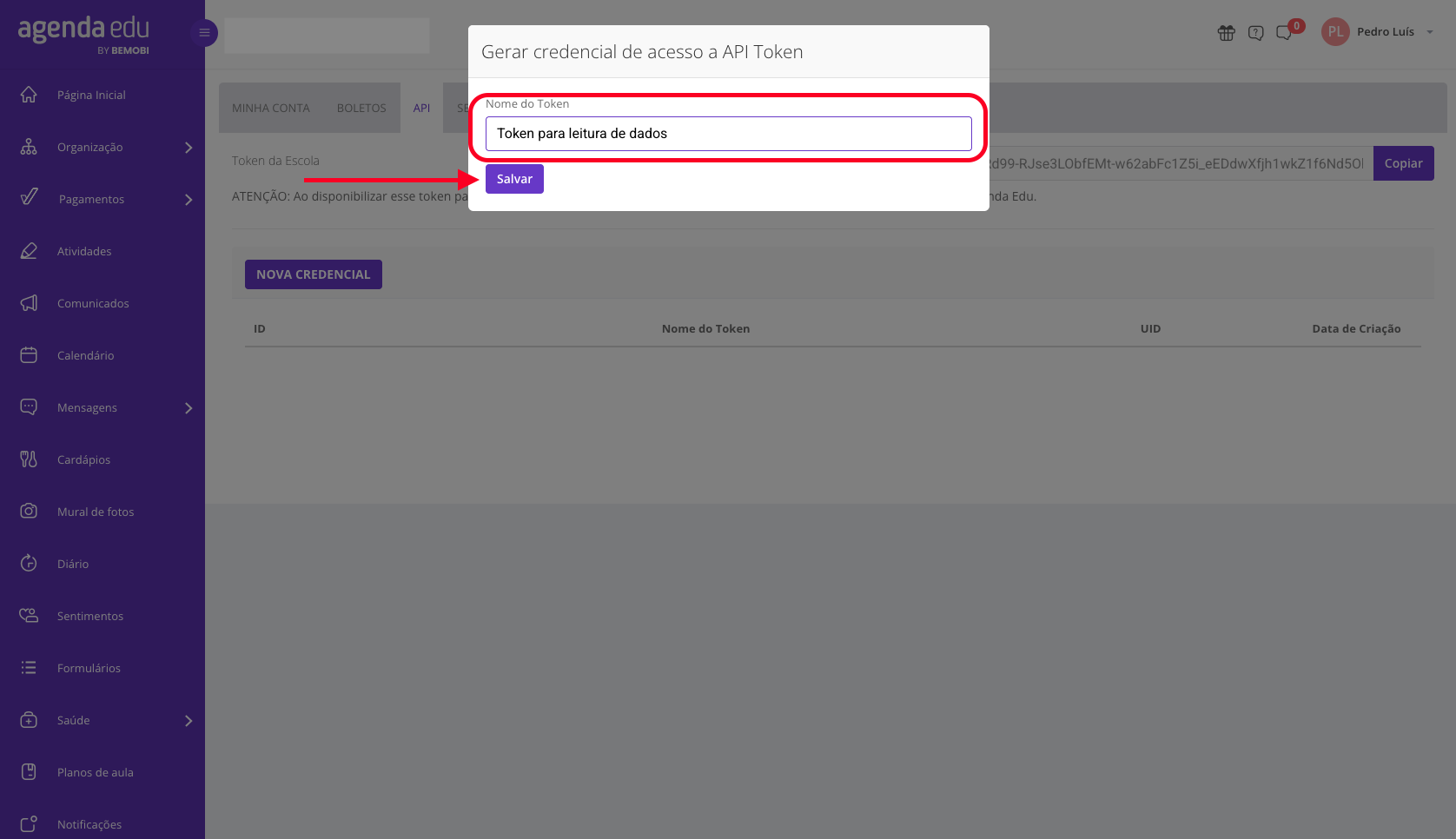Click the Salvar button in the dialog
Image resolution: width=1456 pixels, height=839 pixels.
[x=514, y=179]
